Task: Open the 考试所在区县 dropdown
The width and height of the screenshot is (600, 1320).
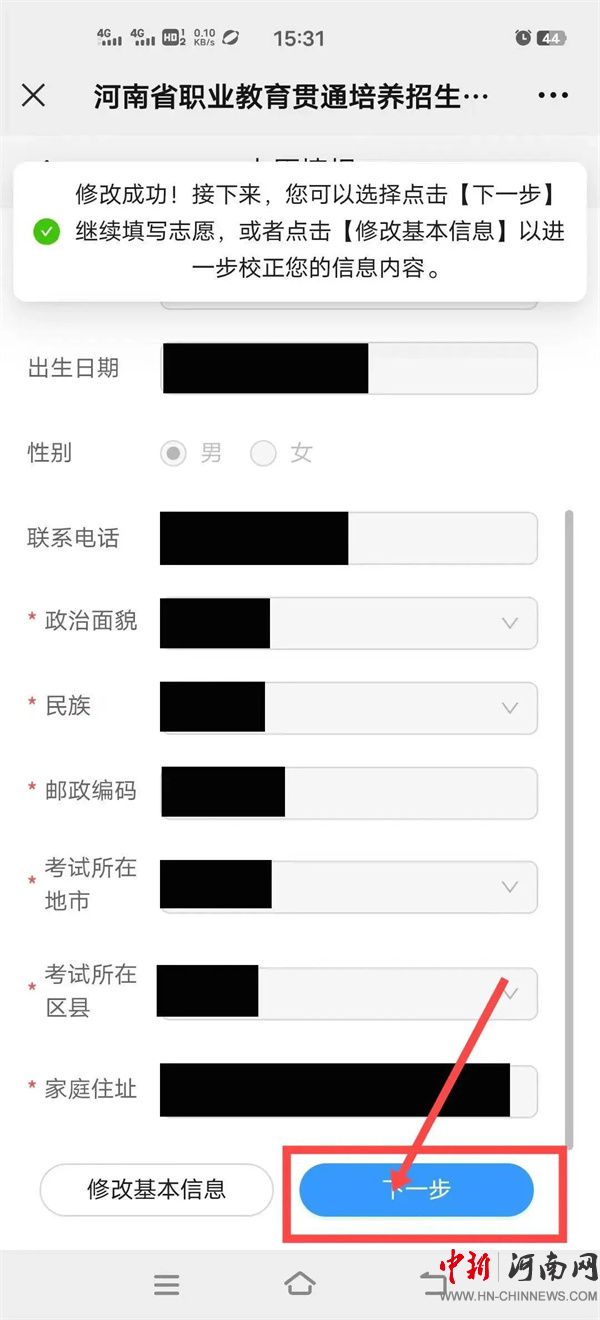Action: 511,993
